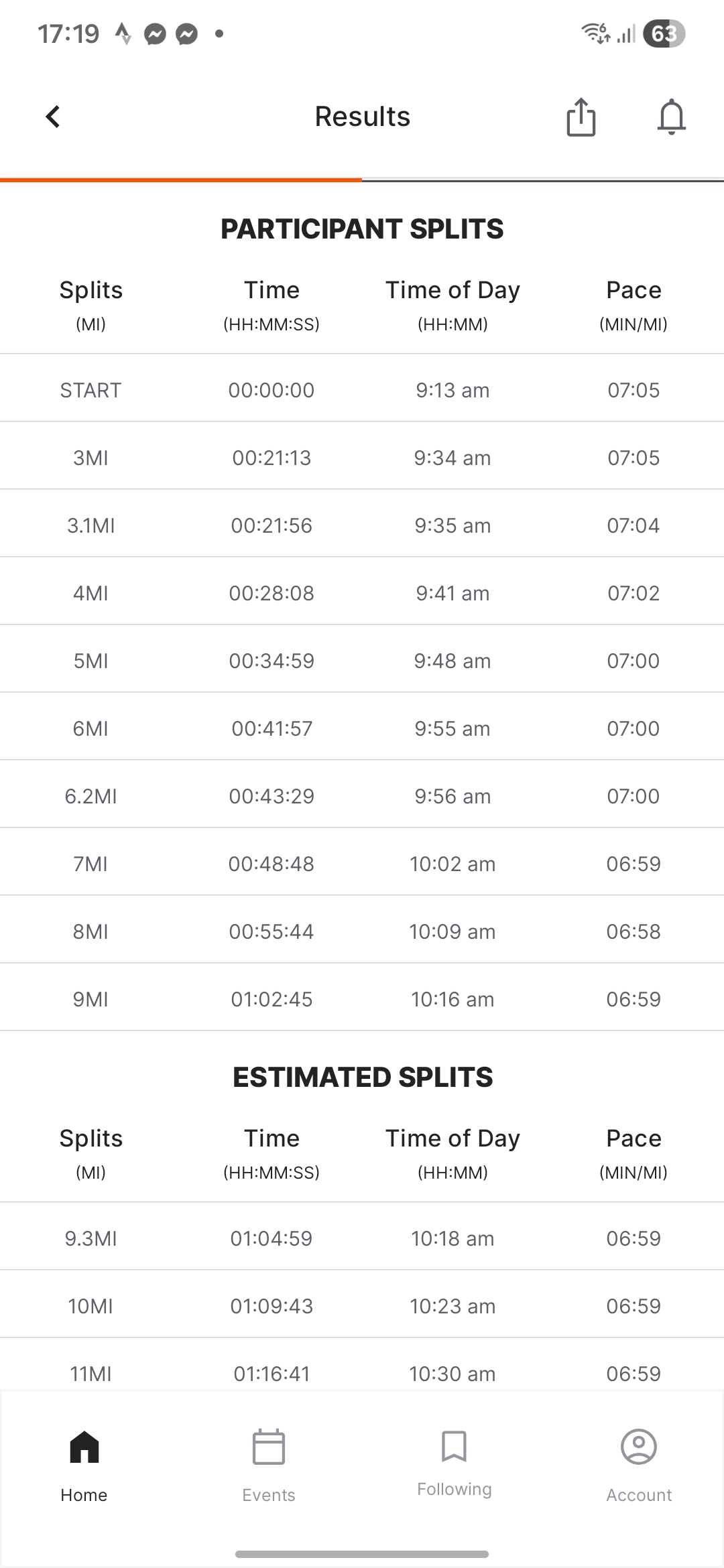Open the Home tab icon
724x1568 pixels.
(x=84, y=1447)
